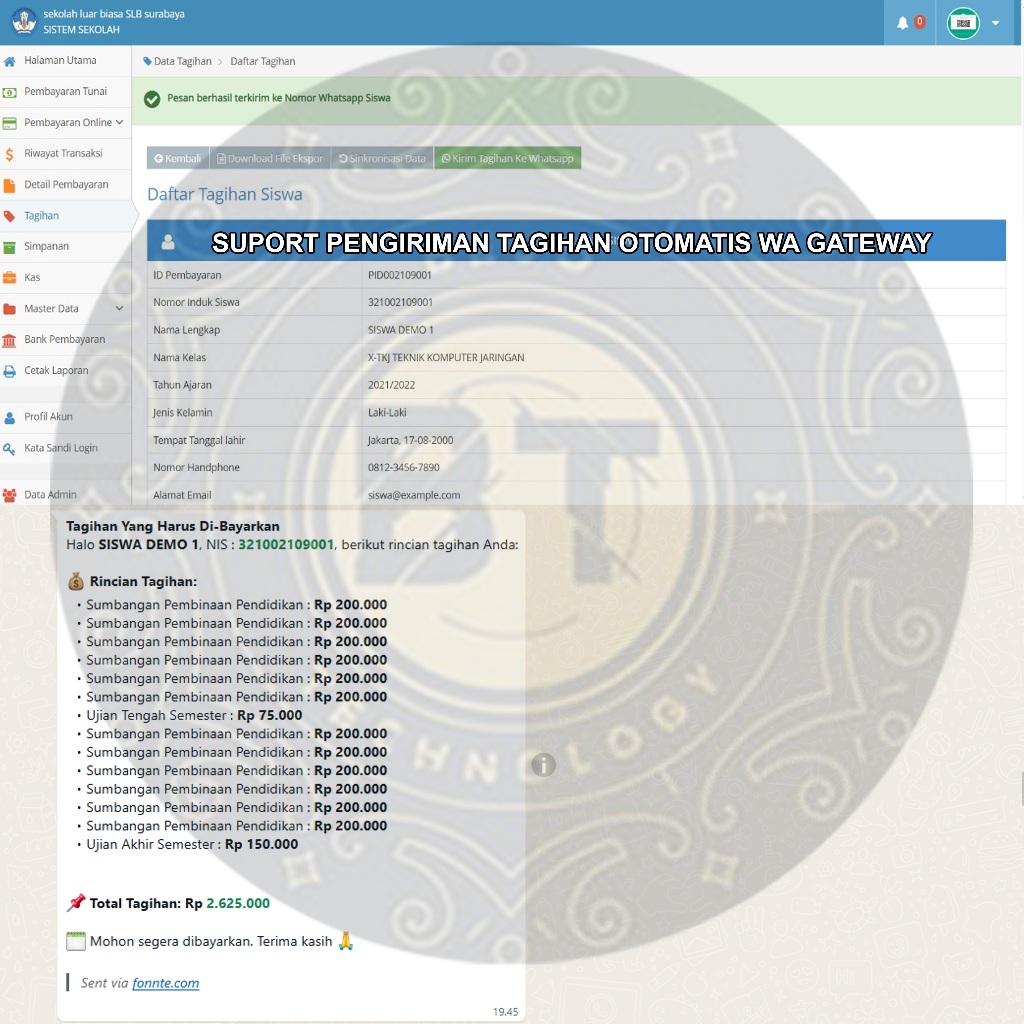Click the Riwayat Transaksi dollar icon
Viewport: 1024px width, 1024px height.
click(9, 154)
